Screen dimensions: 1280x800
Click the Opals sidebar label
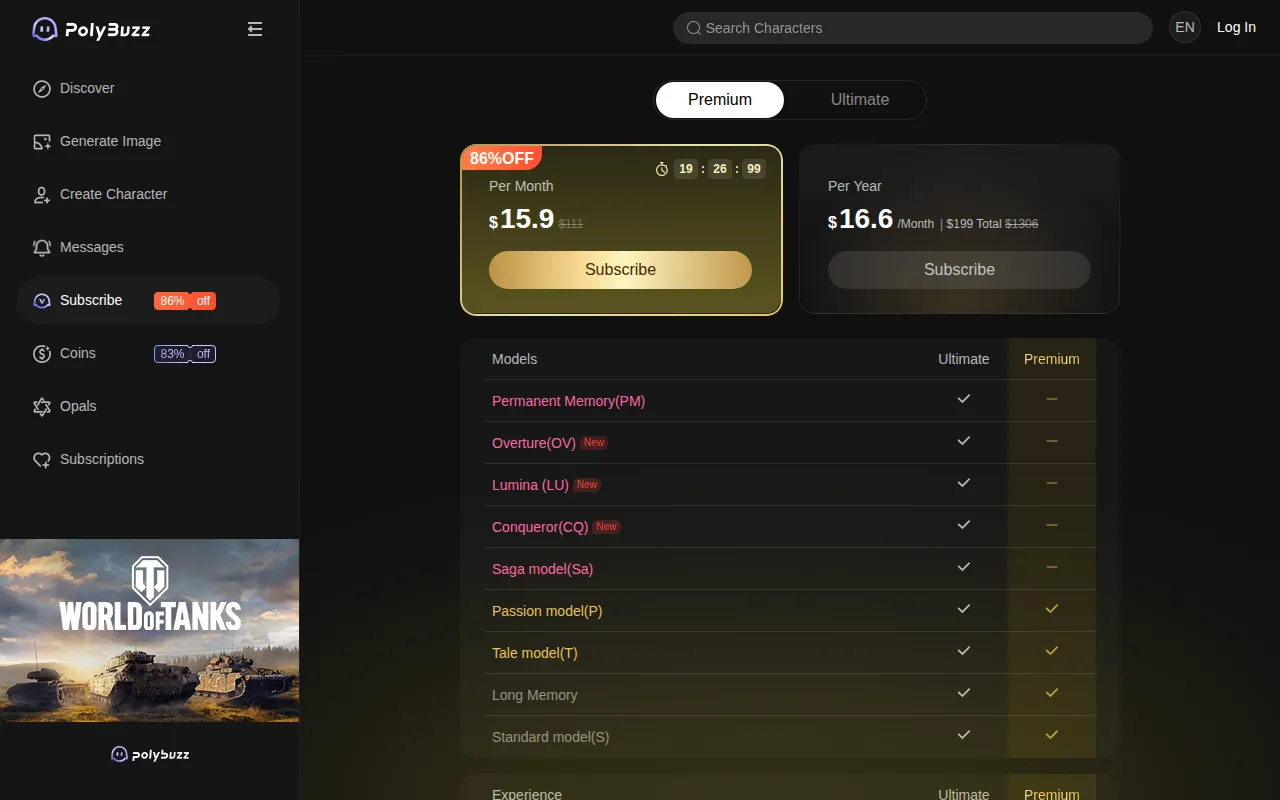coord(78,406)
